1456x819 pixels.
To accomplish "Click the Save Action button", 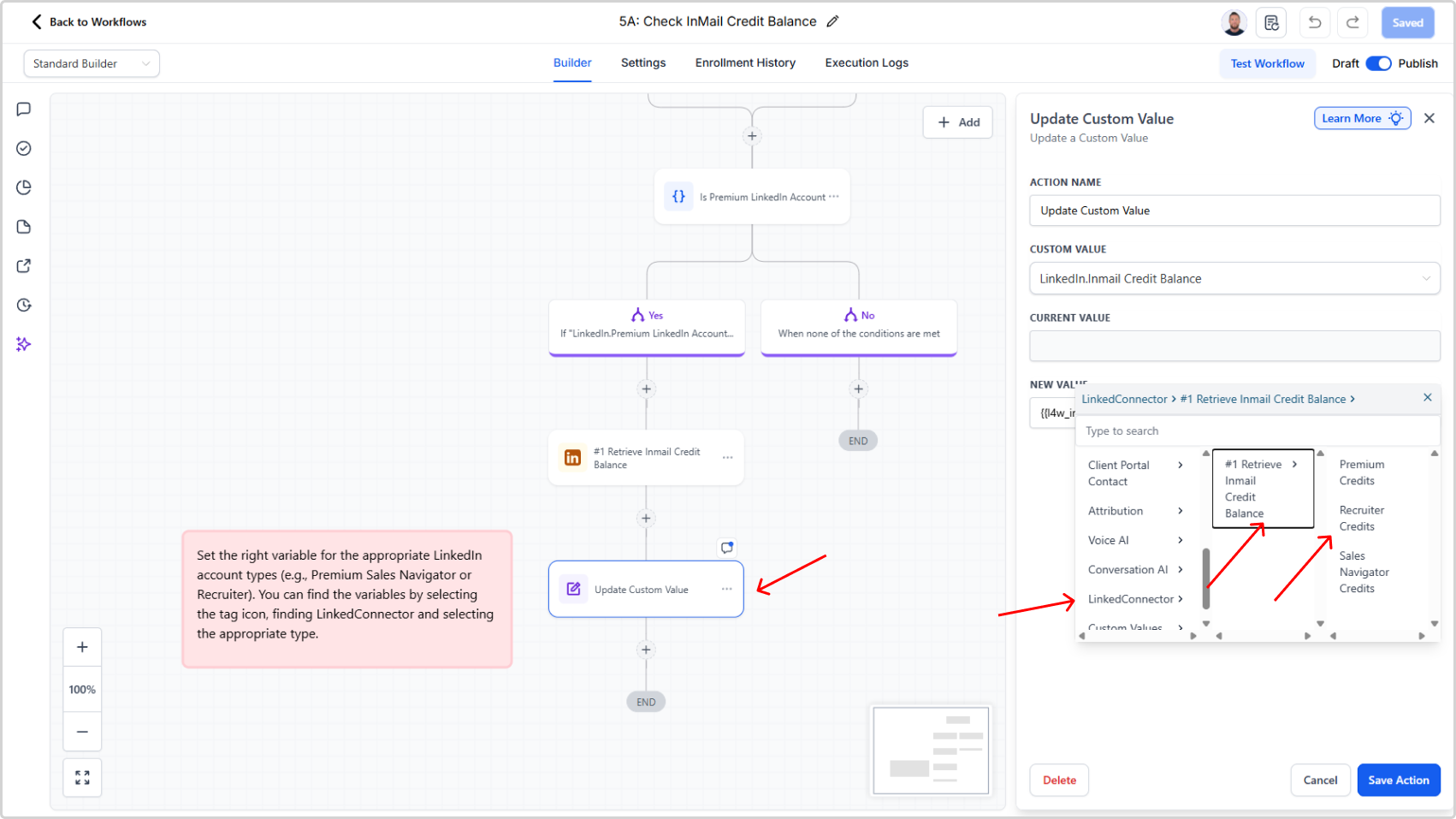I will click(x=1398, y=780).
